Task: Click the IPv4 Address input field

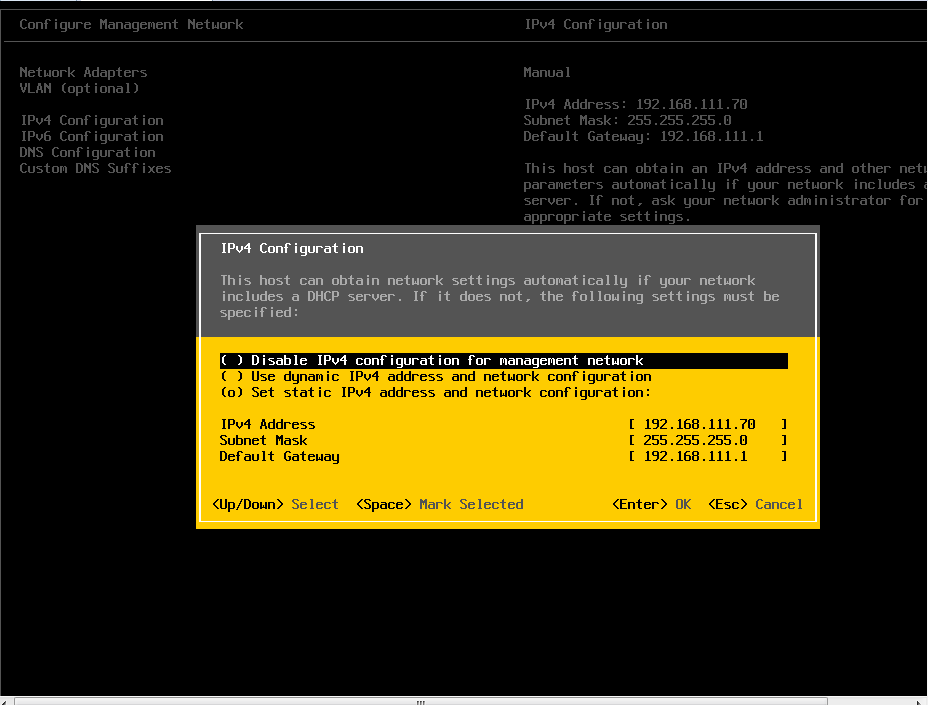Action: (x=707, y=425)
